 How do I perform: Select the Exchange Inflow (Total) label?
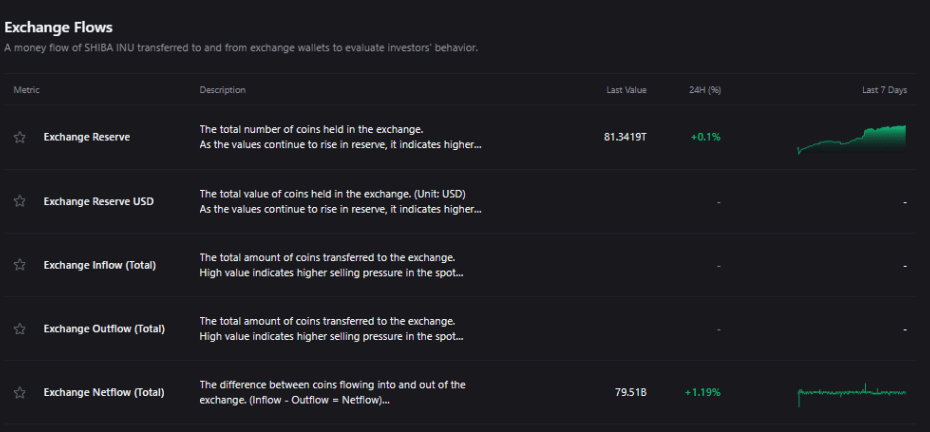click(x=99, y=265)
